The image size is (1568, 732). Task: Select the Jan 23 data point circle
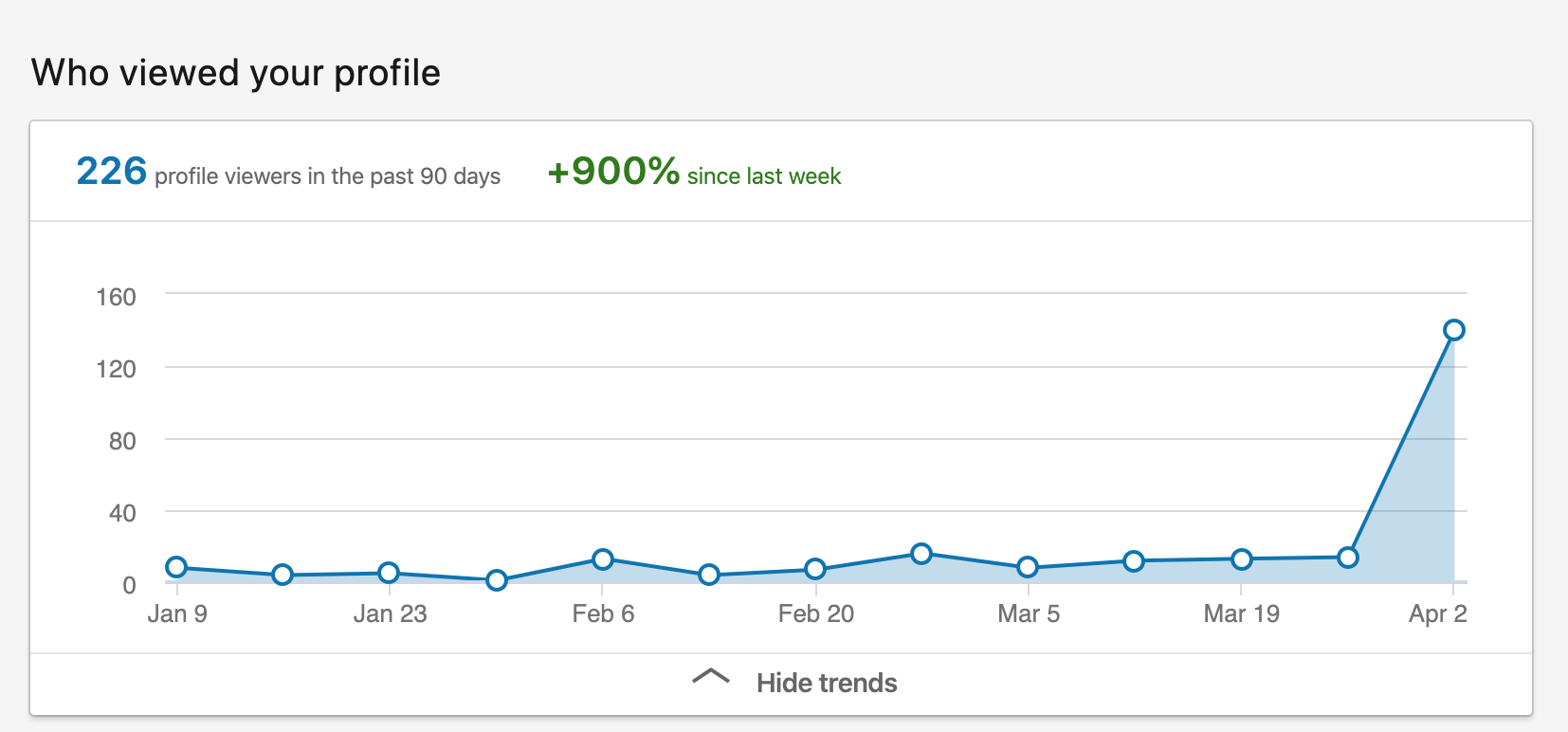click(x=389, y=573)
